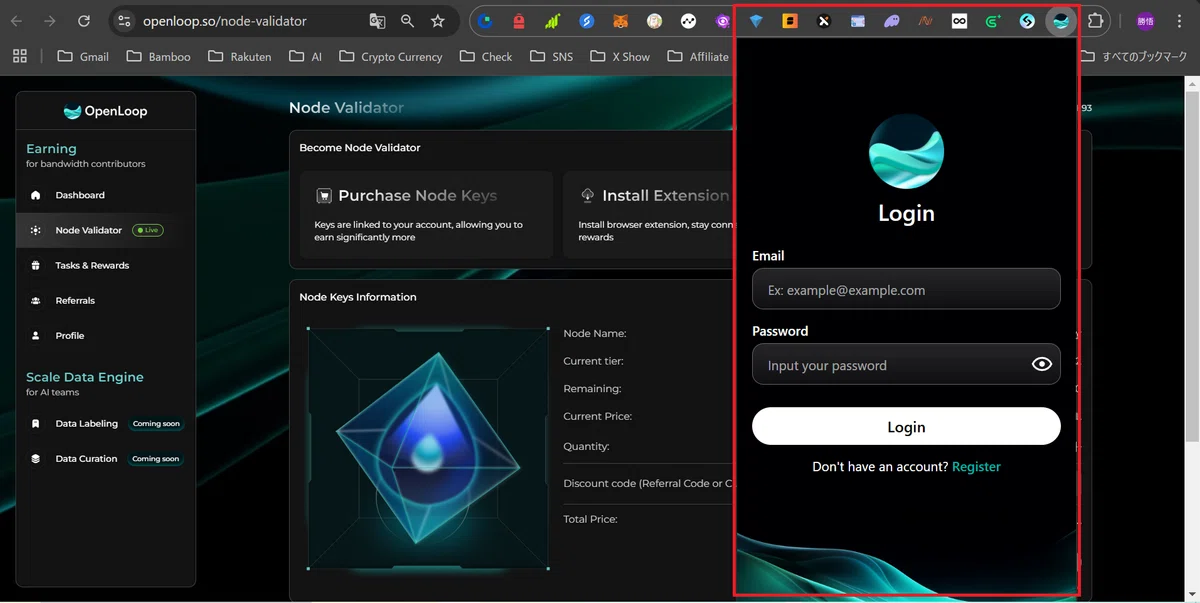Open the すべてのブックマーク folder
Viewport: 1200px width, 603px height.
1136,57
